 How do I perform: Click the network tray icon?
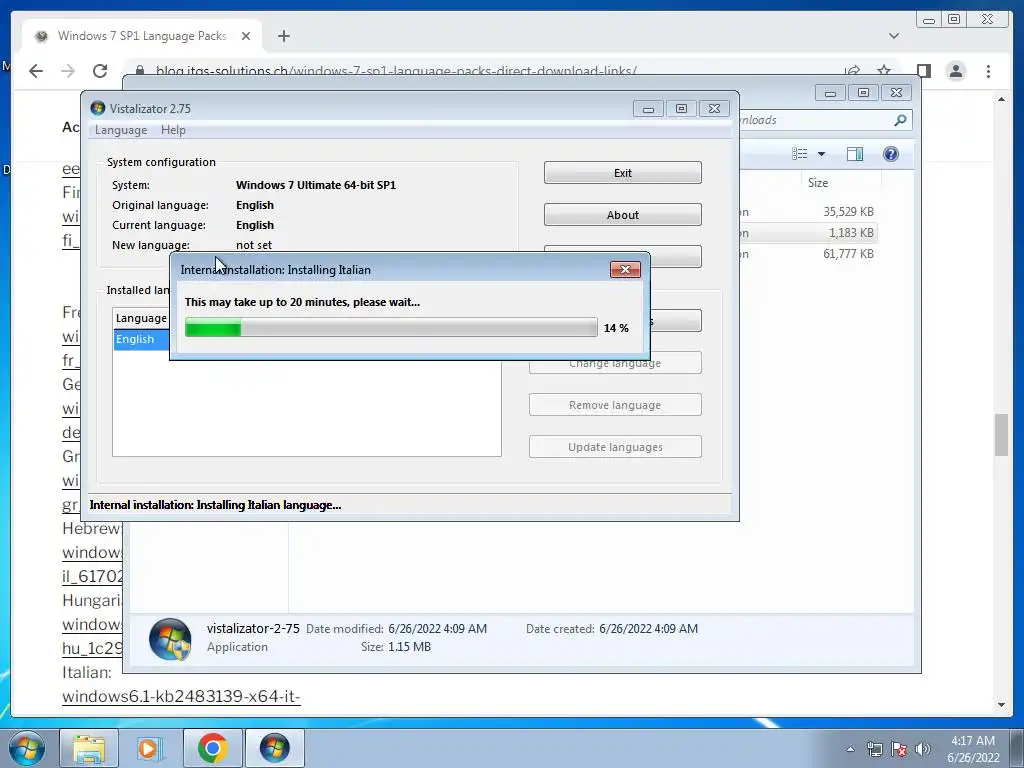click(874, 749)
